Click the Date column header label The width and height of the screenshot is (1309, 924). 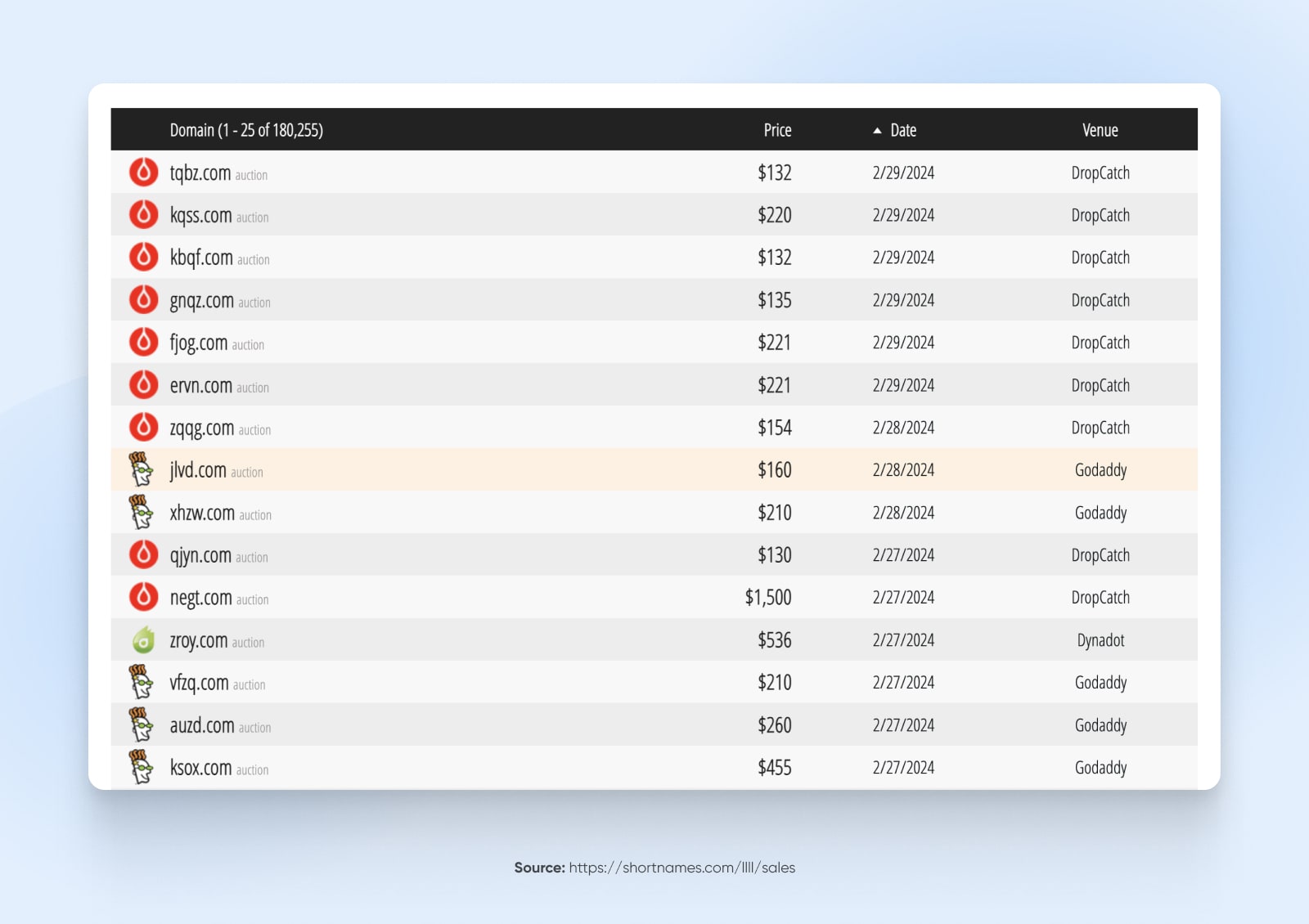tap(902, 129)
